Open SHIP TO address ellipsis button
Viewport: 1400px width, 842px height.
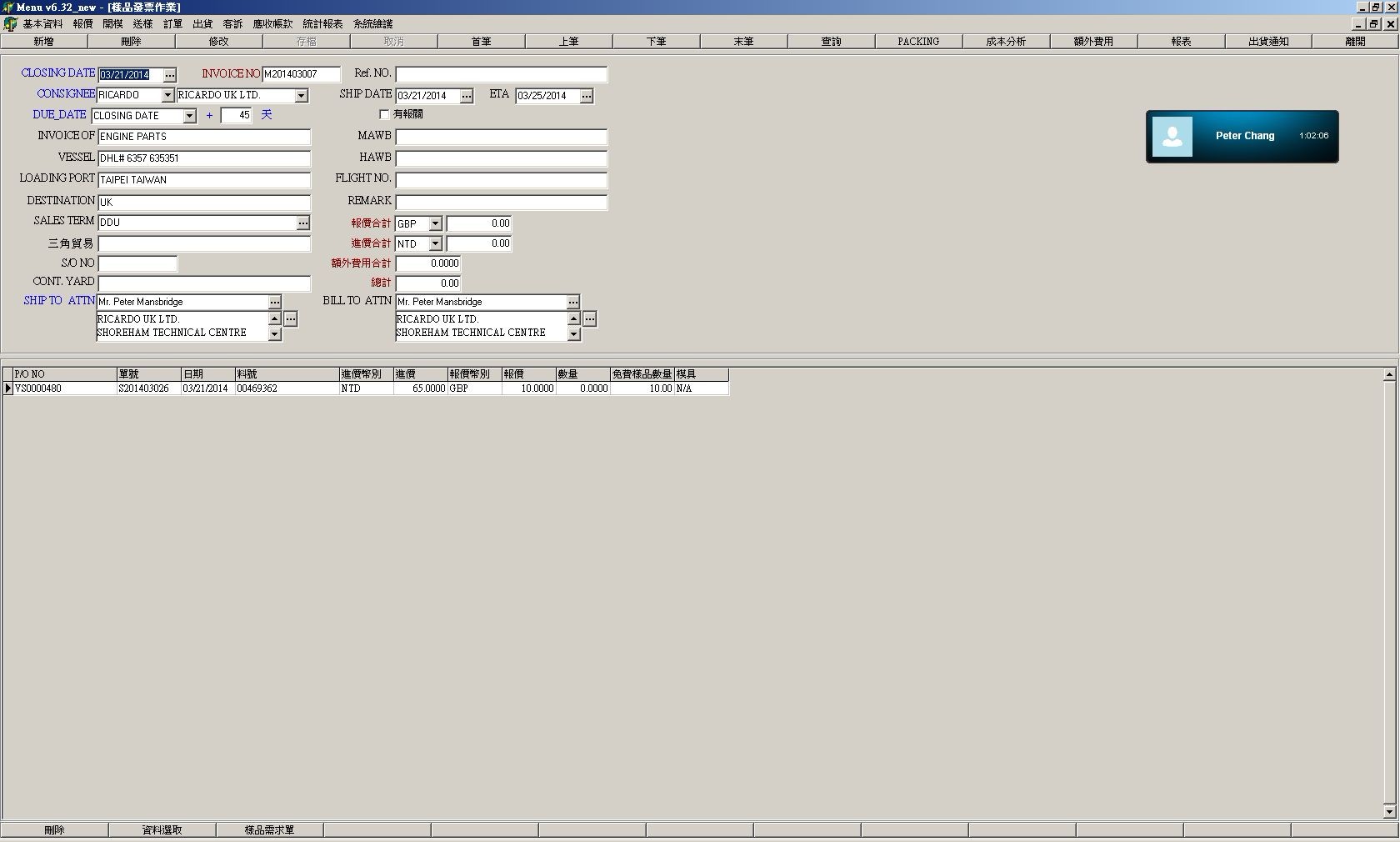[x=291, y=319]
